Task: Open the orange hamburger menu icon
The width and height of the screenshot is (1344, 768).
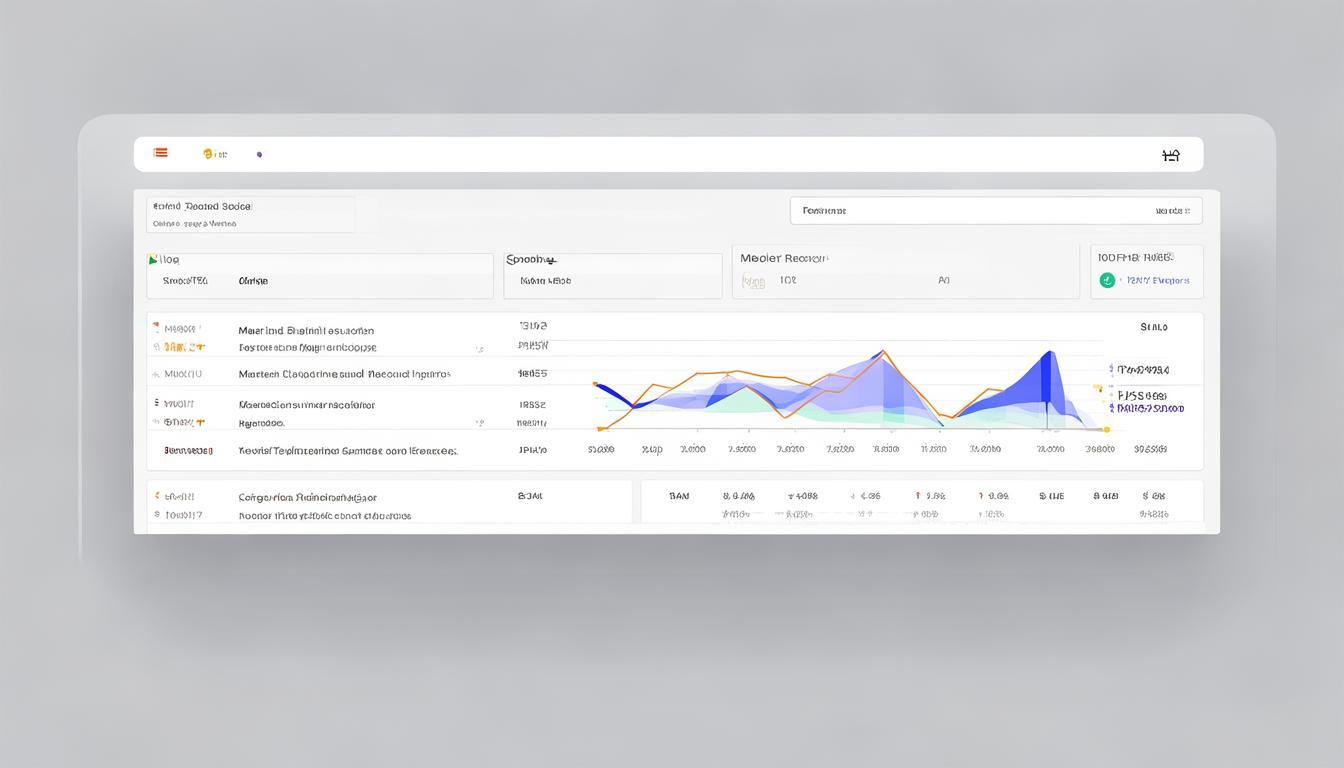Action: tap(160, 153)
